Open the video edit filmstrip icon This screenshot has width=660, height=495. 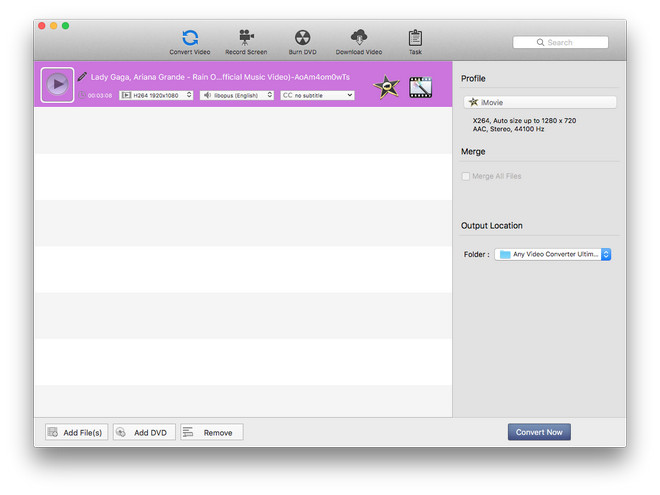[x=420, y=87]
